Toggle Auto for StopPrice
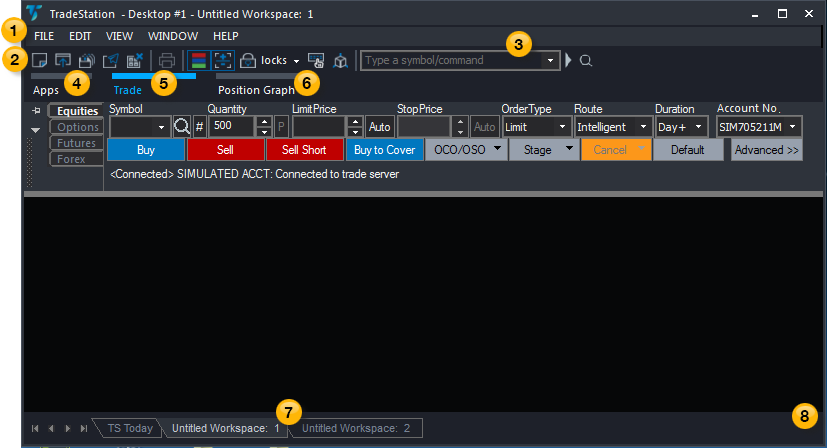Image resolution: width=827 pixels, height=448 pixels. coord(484,127)
